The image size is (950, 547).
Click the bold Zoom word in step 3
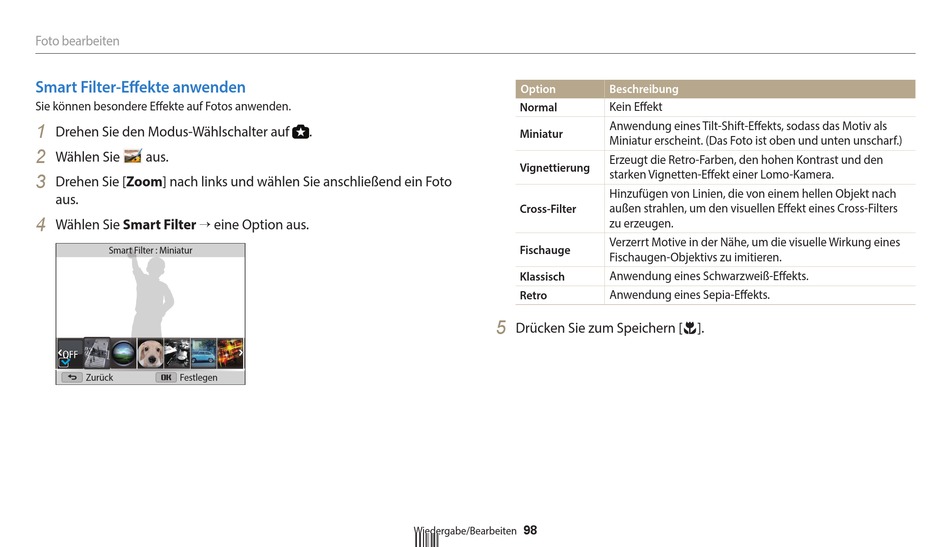(x=144, y=182)
